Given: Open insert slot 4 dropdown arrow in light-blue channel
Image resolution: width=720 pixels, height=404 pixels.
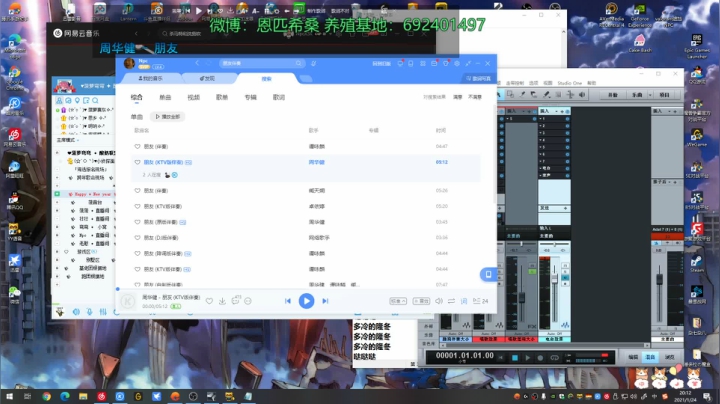Looking at the screenshot, I should 540,140.
